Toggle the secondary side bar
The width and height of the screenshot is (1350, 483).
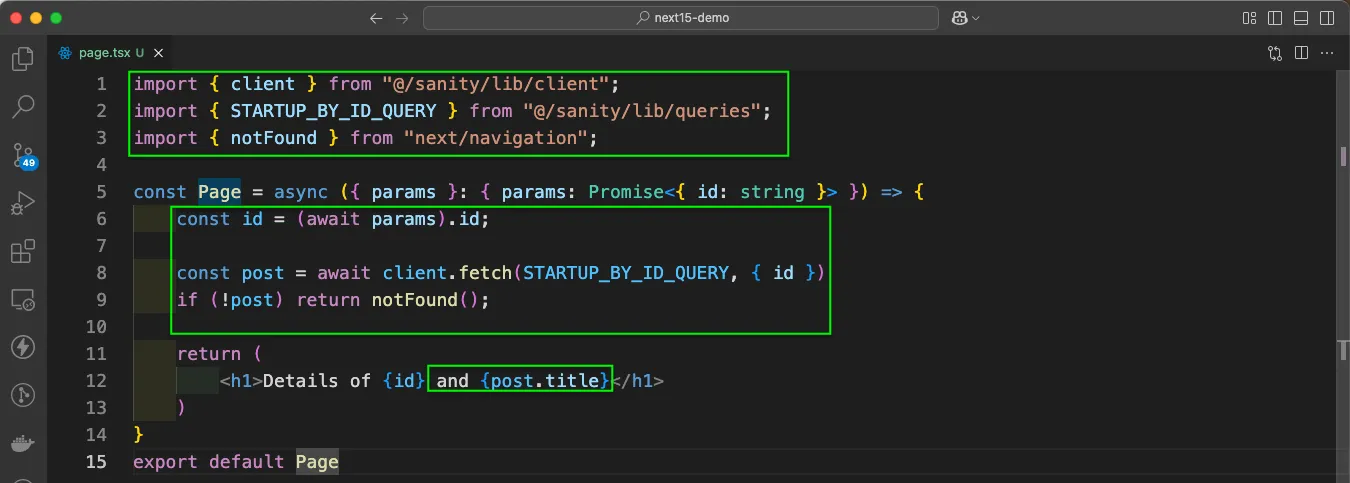tap(1327, 18)
